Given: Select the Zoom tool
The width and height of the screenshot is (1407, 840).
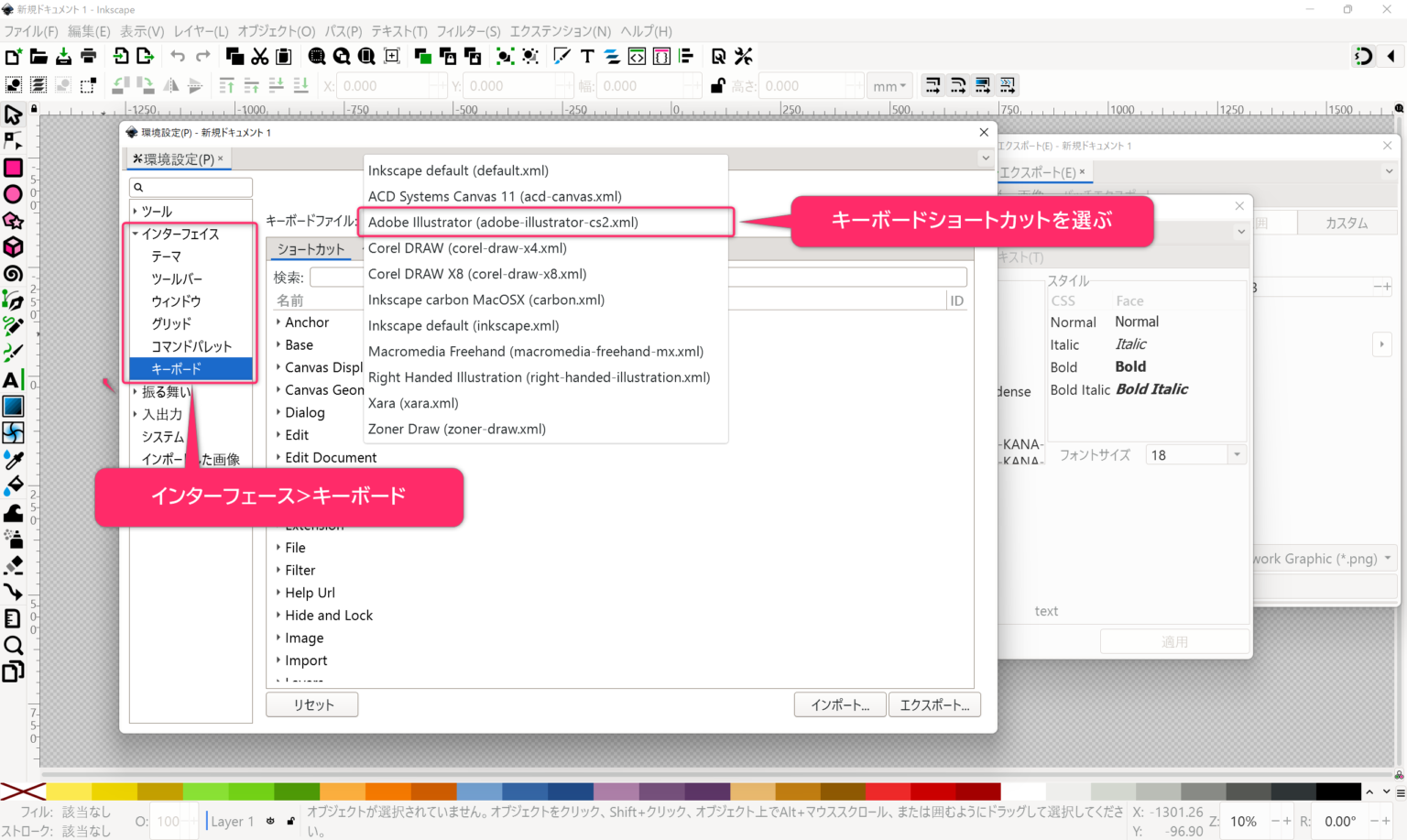Looking at the screenshot, I should pos(14,645).
